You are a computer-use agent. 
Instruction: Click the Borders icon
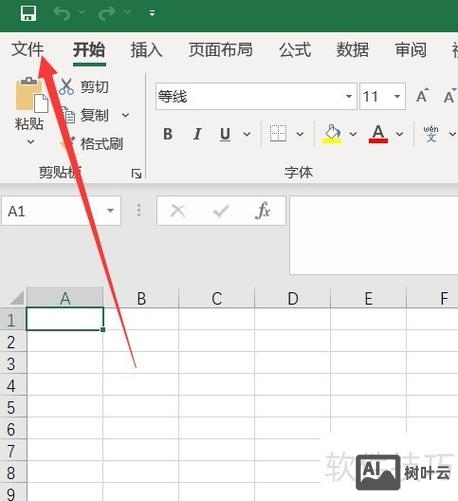pyautogui.click(x=278, y=134)
